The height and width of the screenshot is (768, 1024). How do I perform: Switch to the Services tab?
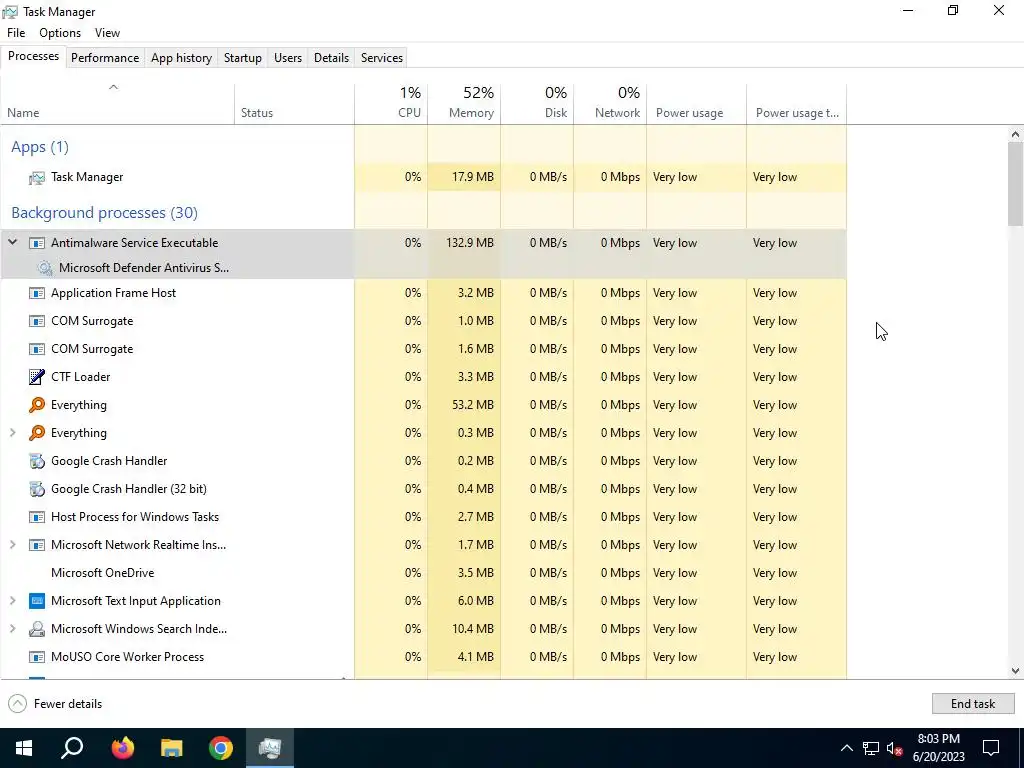point(382,57)
